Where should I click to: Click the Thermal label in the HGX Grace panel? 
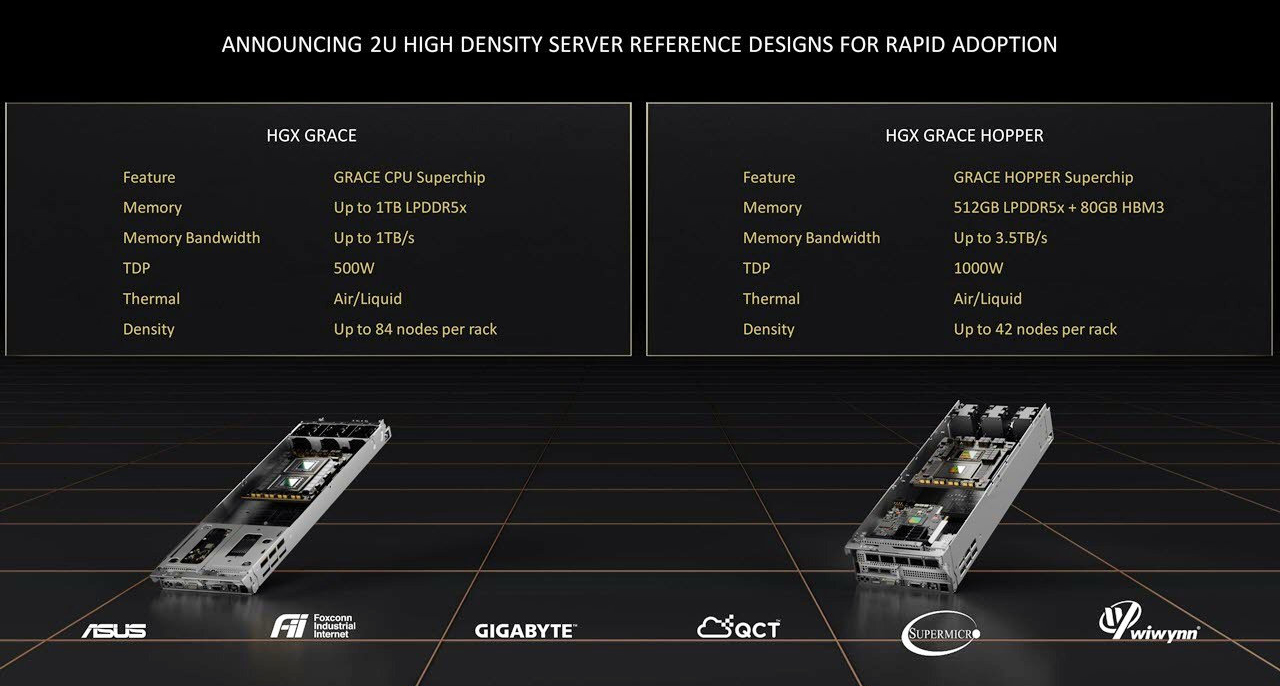tap(151, 299)
